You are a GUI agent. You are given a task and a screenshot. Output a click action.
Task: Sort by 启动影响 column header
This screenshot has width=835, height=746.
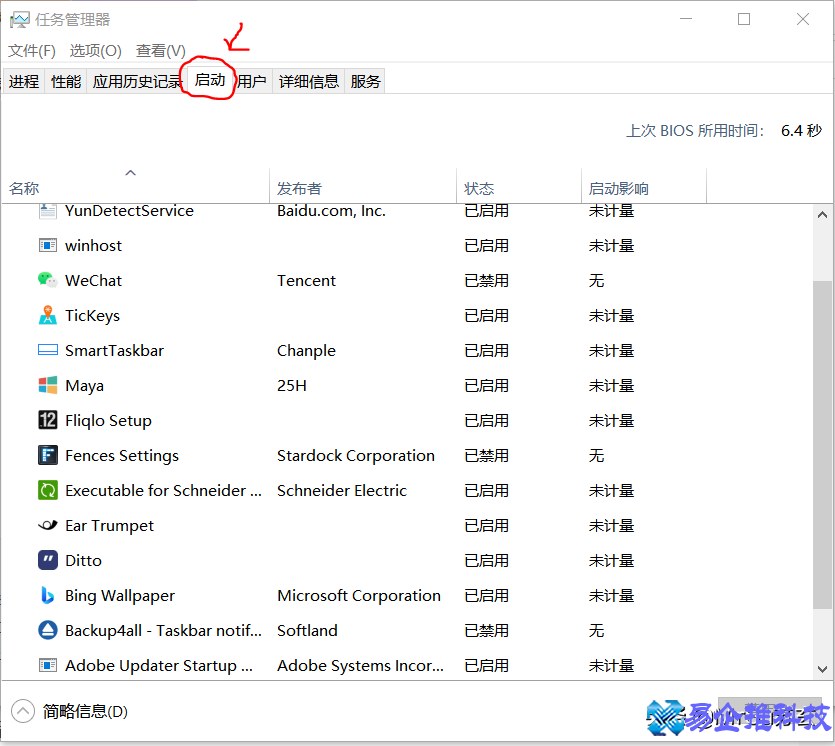619,189
